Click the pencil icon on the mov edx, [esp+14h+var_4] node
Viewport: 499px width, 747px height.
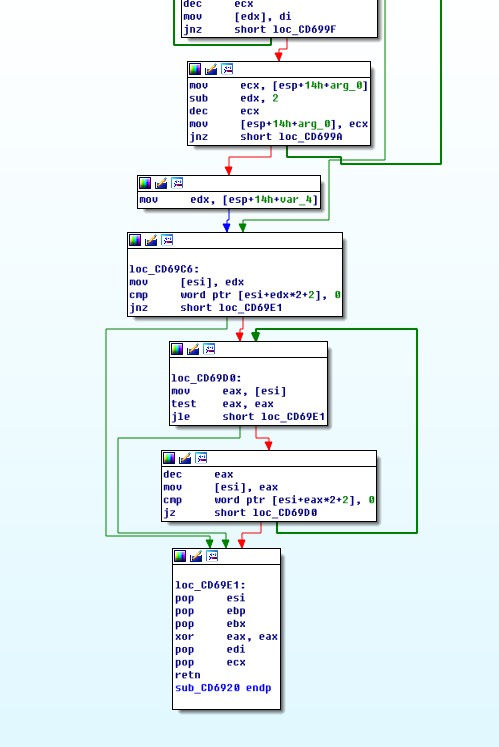click(x=161, y=183)
